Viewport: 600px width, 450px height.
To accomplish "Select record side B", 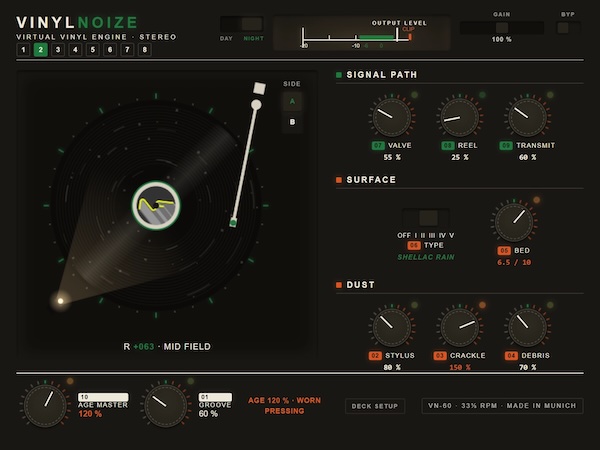I will point(292,122).
